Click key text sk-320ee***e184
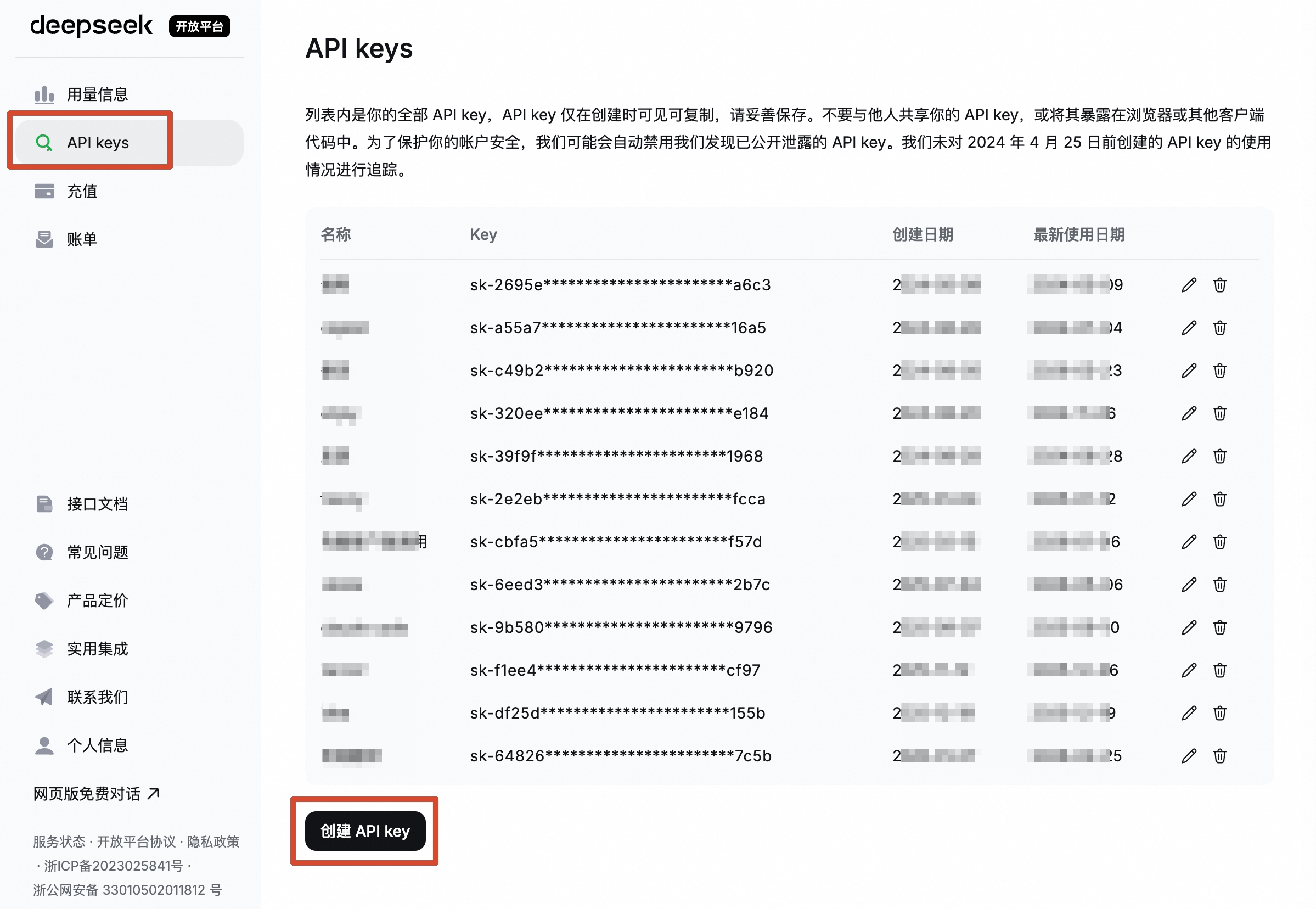This screenshot has width=1316, height=909. pyautogui.click(x=619, y=413)
